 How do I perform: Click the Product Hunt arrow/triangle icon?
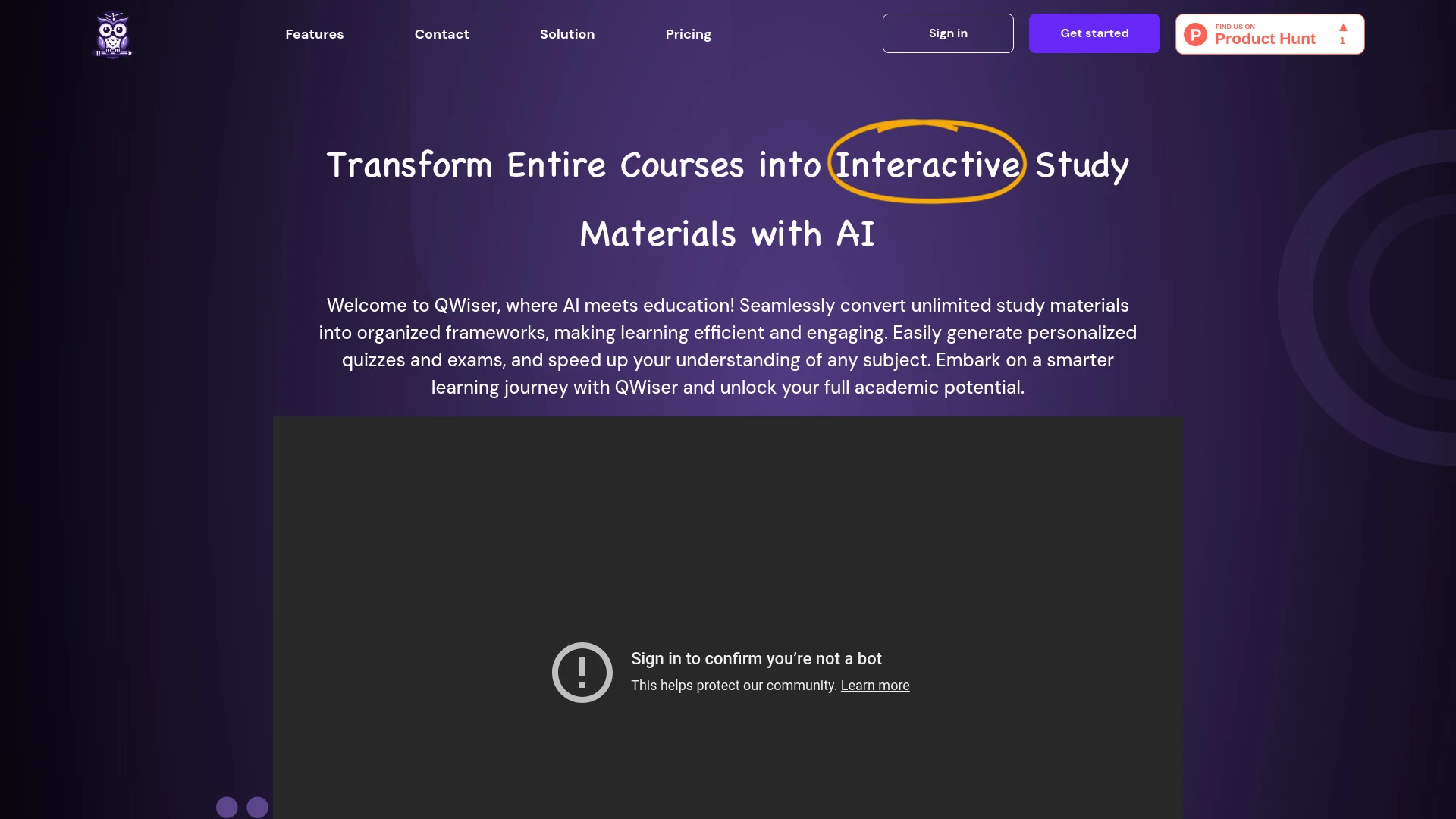[1342, 27]
